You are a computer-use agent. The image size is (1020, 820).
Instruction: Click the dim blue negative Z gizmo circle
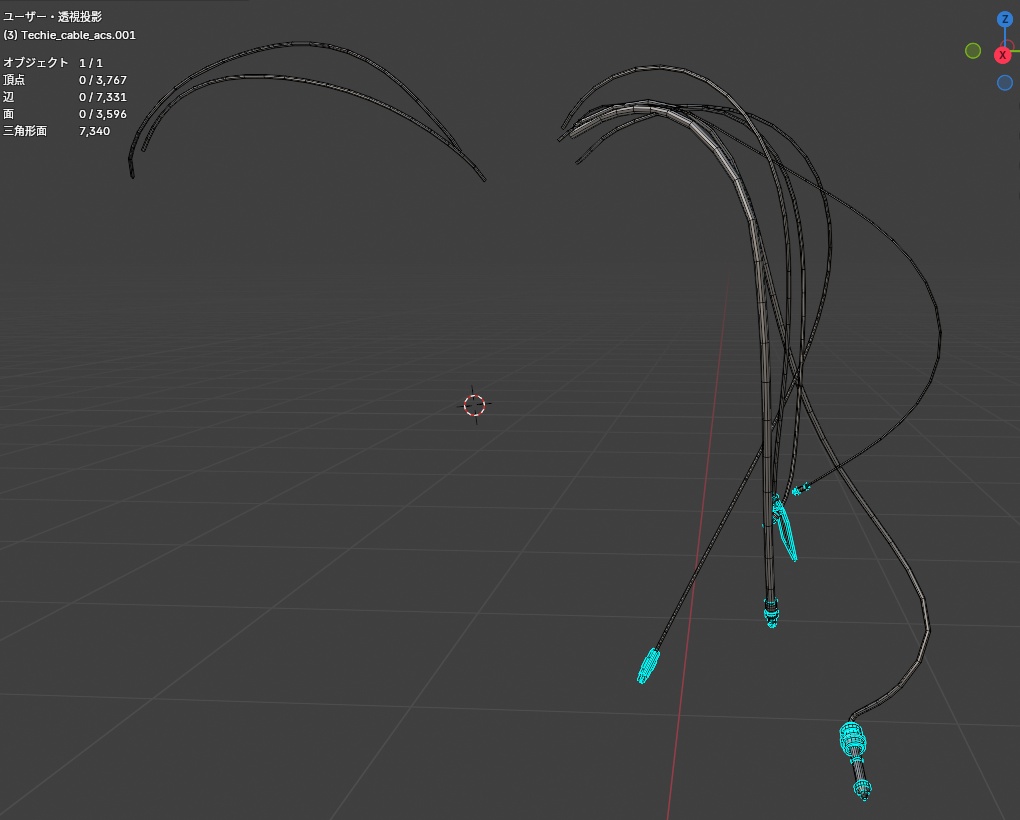(x=1004, y=83)
